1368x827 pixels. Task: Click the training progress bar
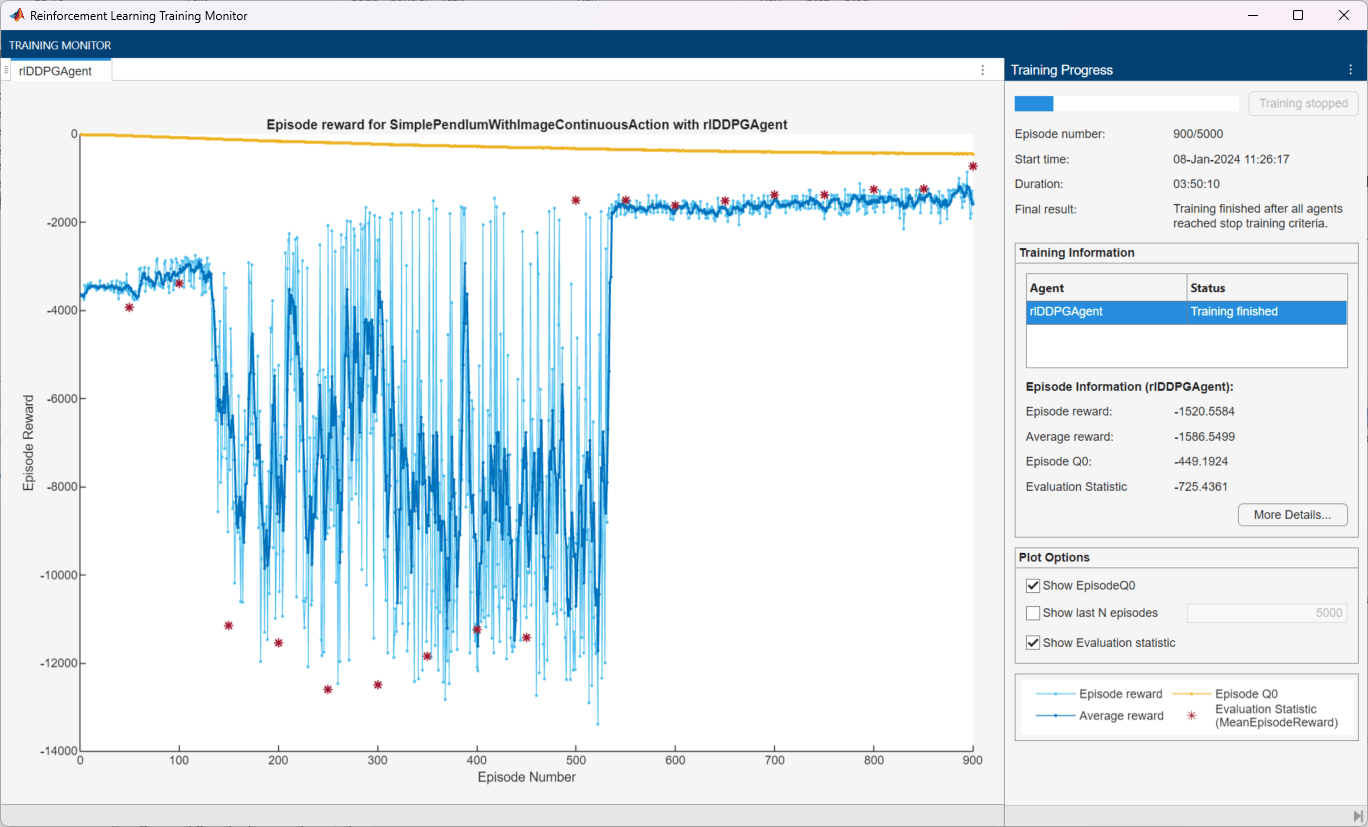pos(1126,104)
